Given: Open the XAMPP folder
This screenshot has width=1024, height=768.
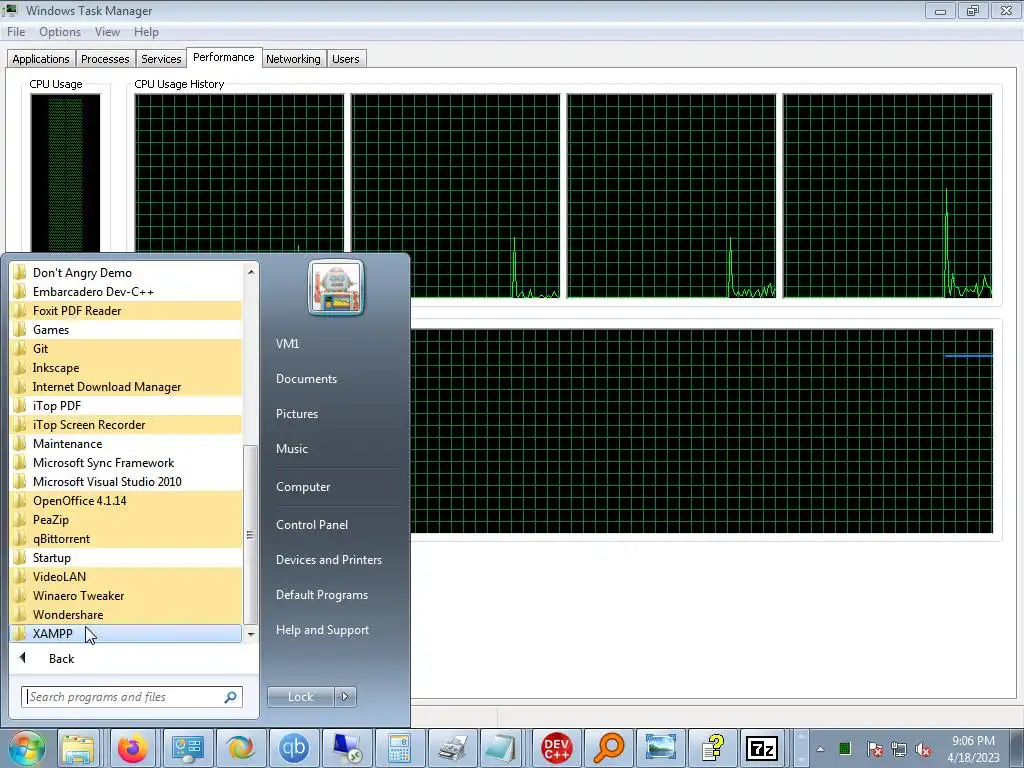Looking at the screenshot, I should point(126,633).
